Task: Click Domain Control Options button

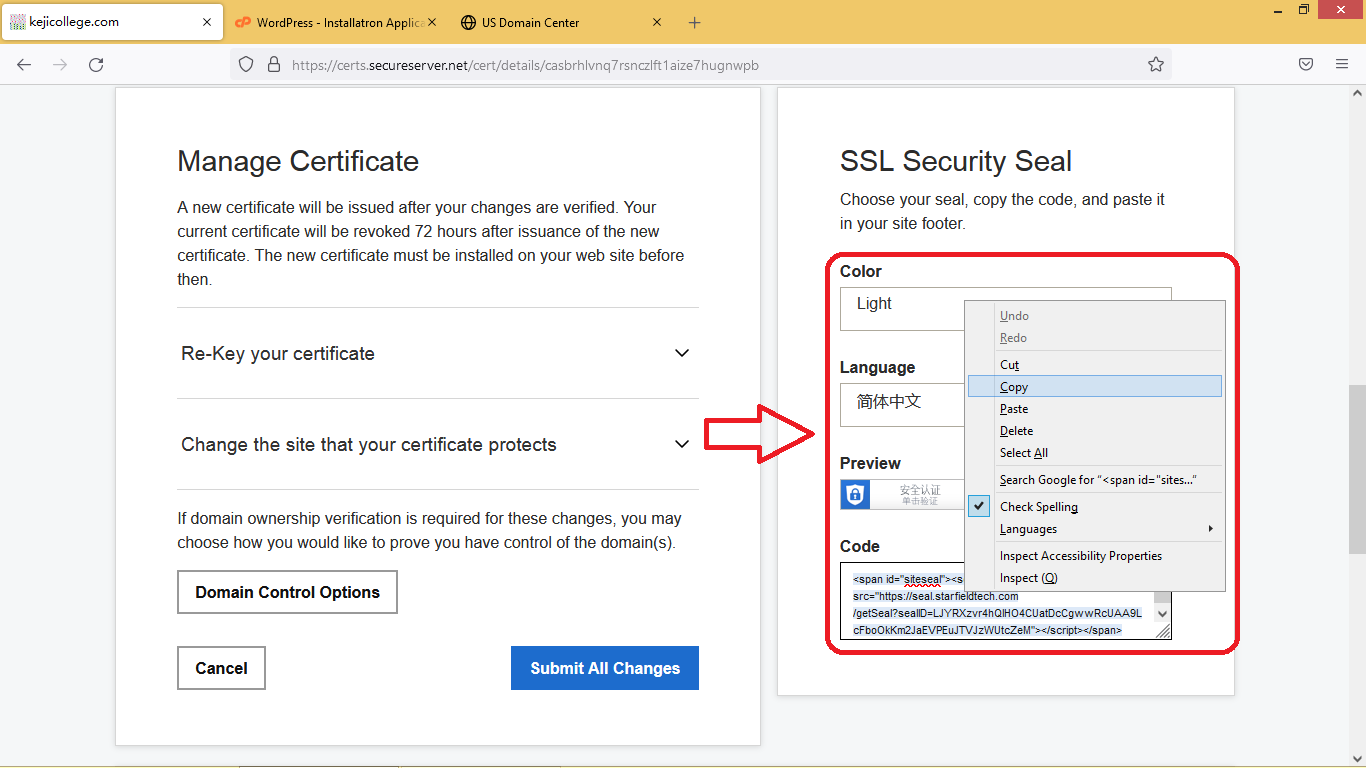Action: 287,592
